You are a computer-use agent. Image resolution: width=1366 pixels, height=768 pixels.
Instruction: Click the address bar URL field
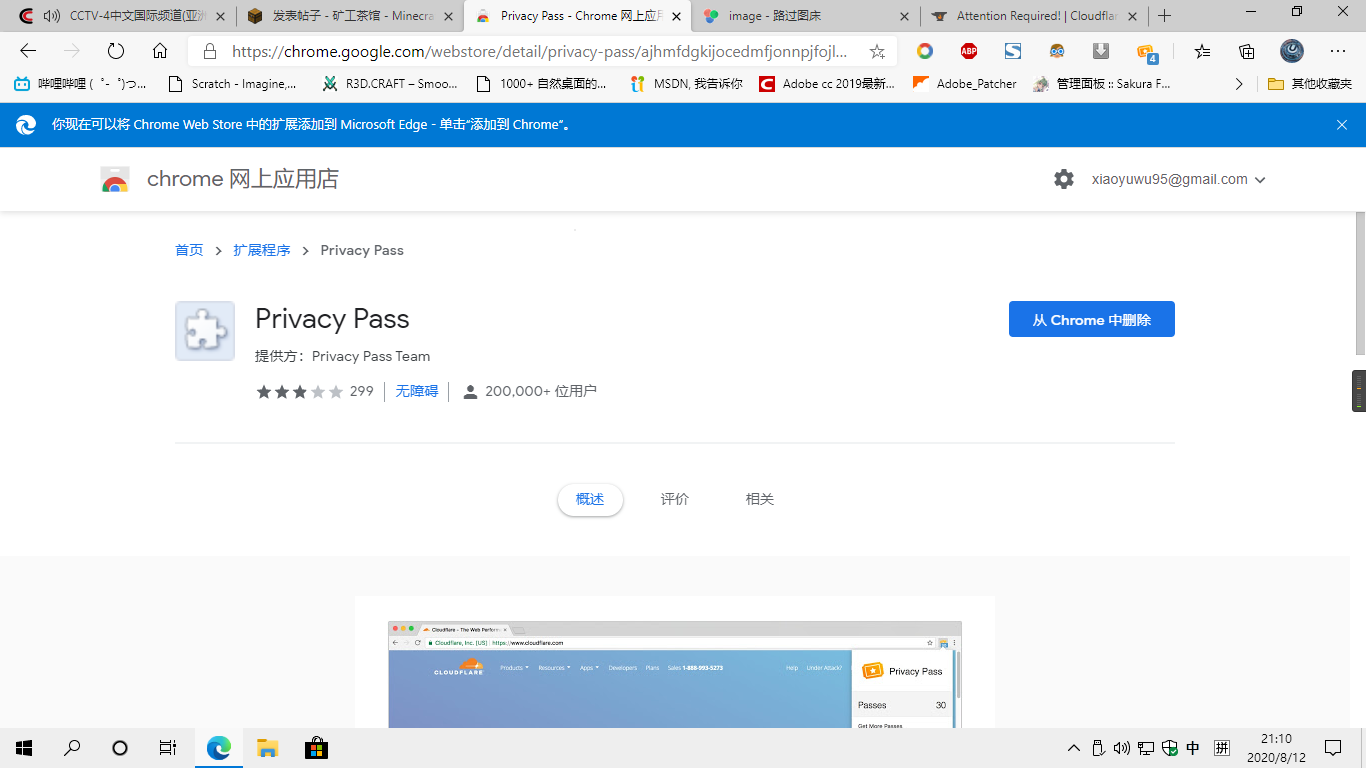coord(538,51)
